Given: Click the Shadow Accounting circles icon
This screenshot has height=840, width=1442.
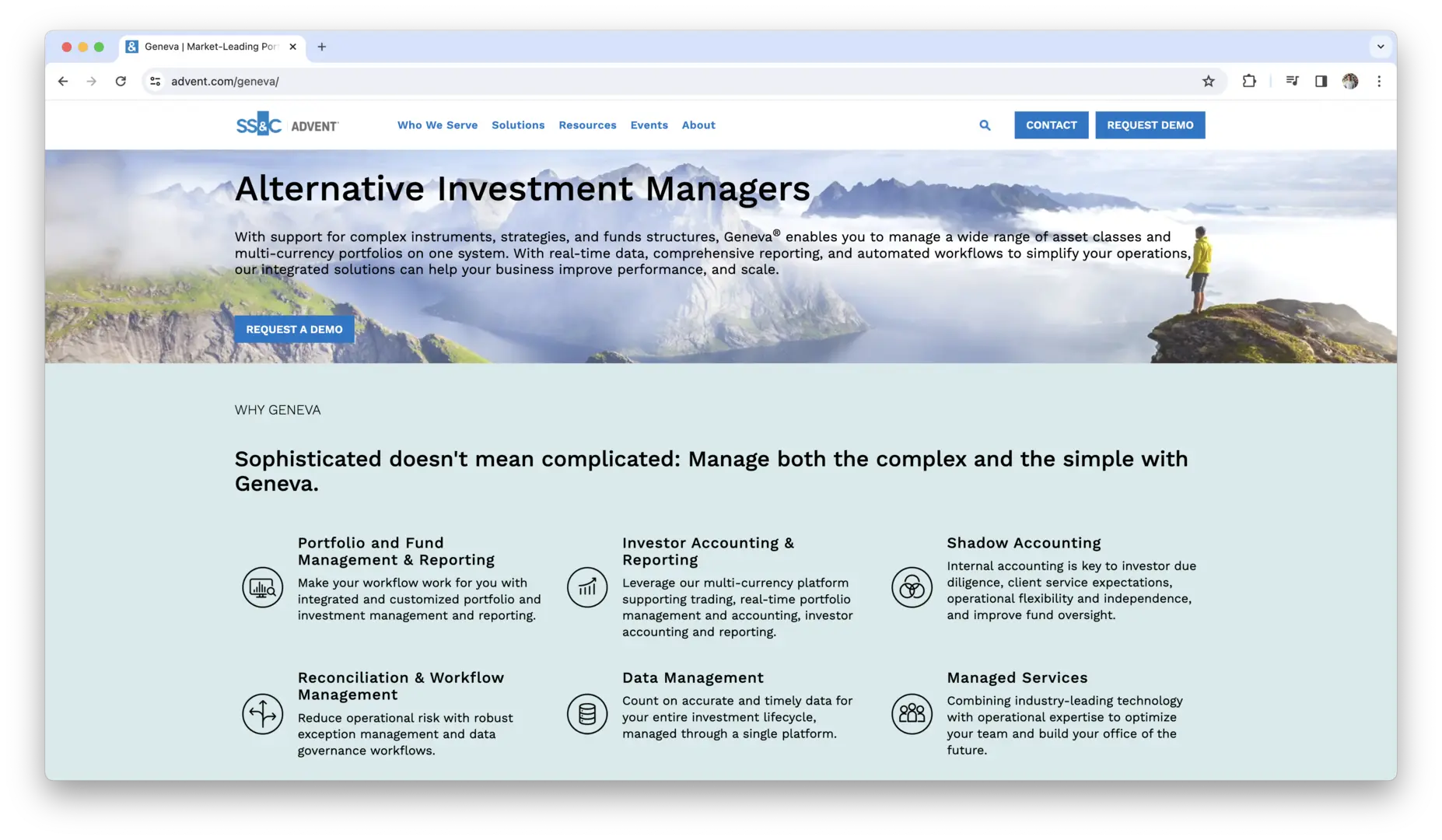Looking at the screenshot, I should tap(912, 587).
